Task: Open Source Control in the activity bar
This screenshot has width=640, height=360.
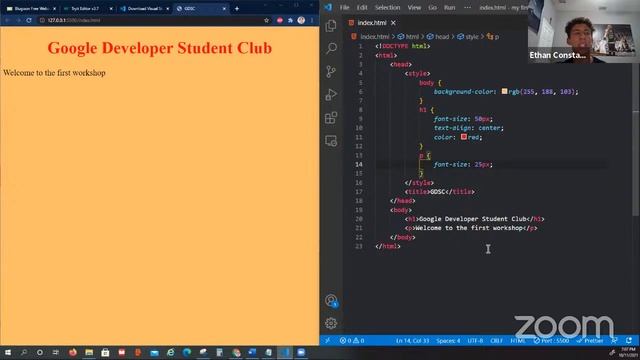Action: (x=331, y=71)
